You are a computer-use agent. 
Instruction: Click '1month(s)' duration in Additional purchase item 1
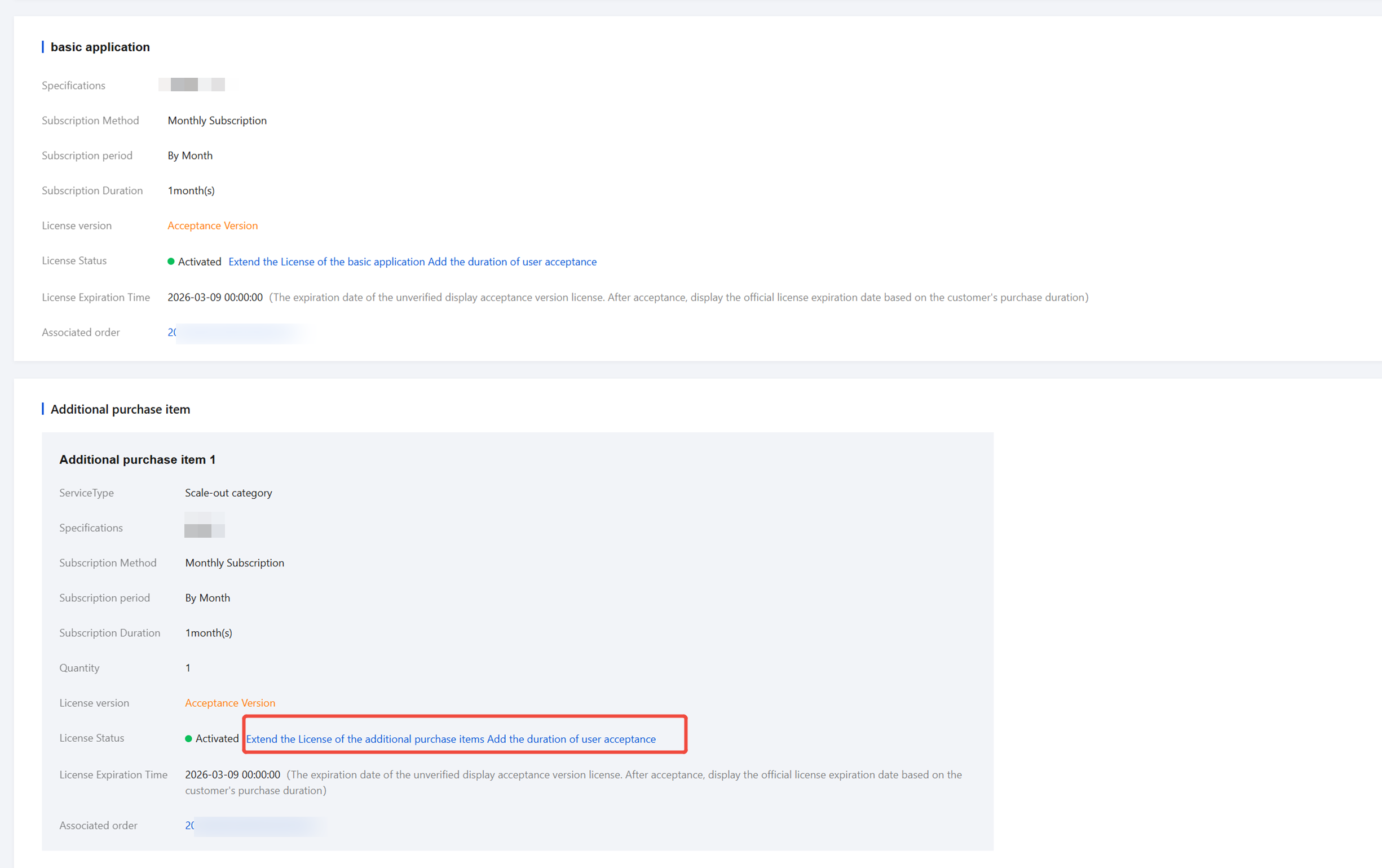click(208, 633)
